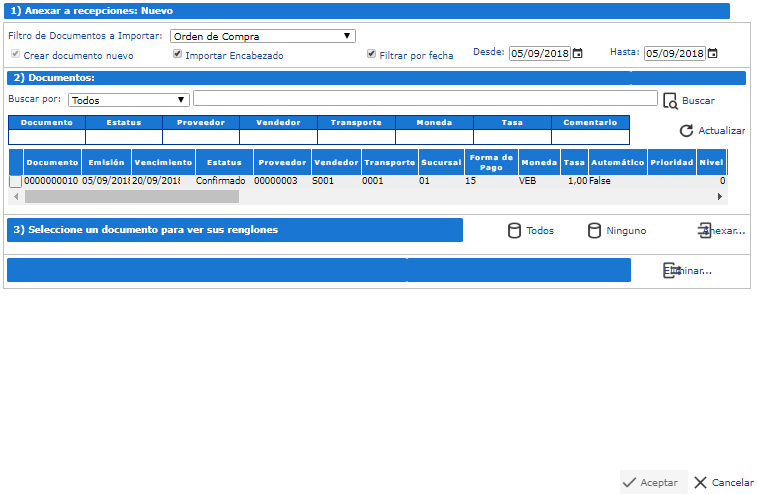
Task: Click the False value in Automático column
Action: (600, 181)
